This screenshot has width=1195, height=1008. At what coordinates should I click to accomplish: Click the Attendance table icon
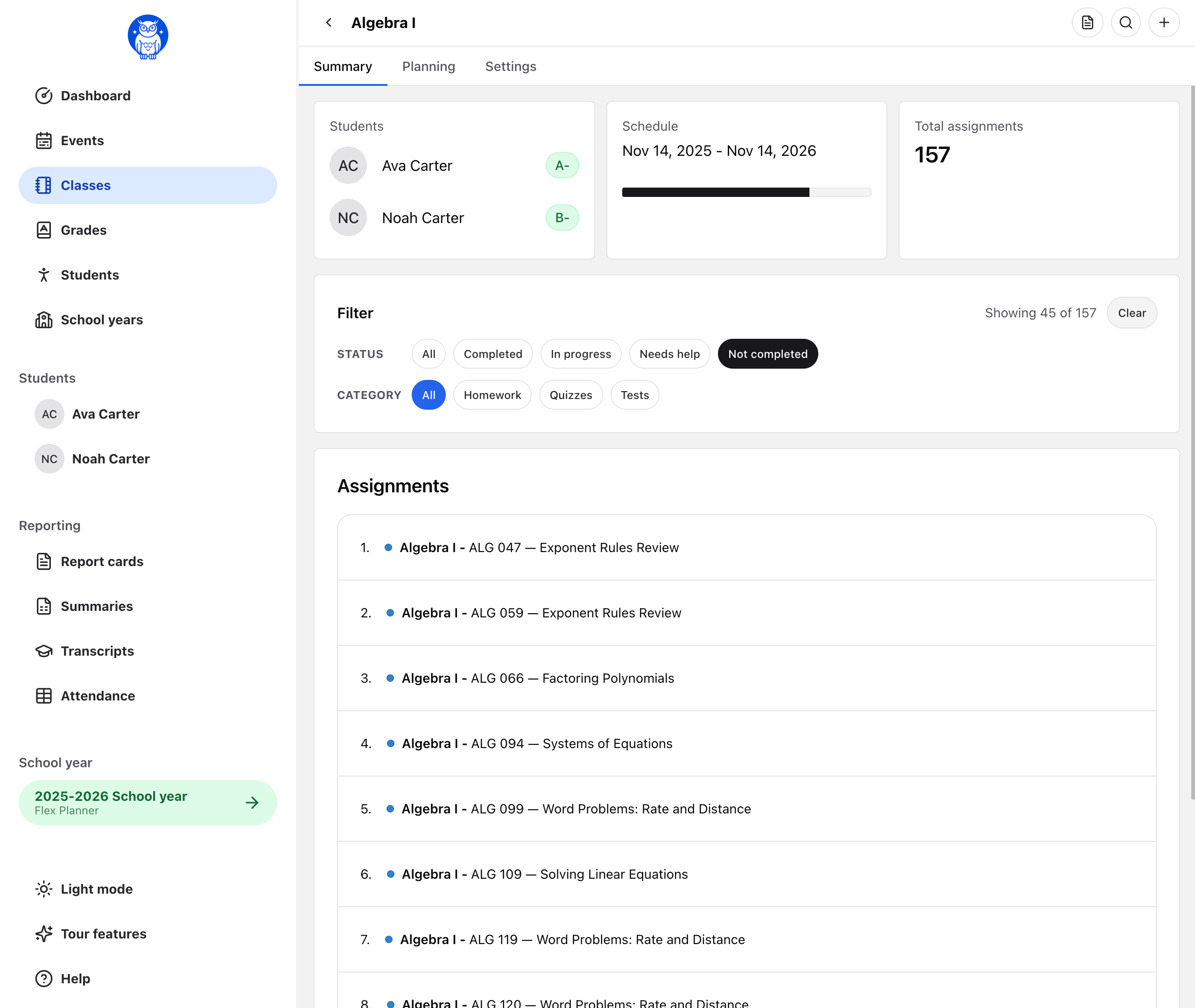44,696
